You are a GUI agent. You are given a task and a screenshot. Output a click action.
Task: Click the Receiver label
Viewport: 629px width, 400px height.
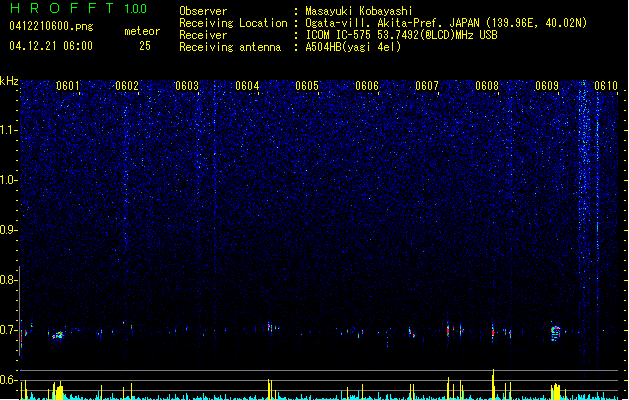[203, 35]
